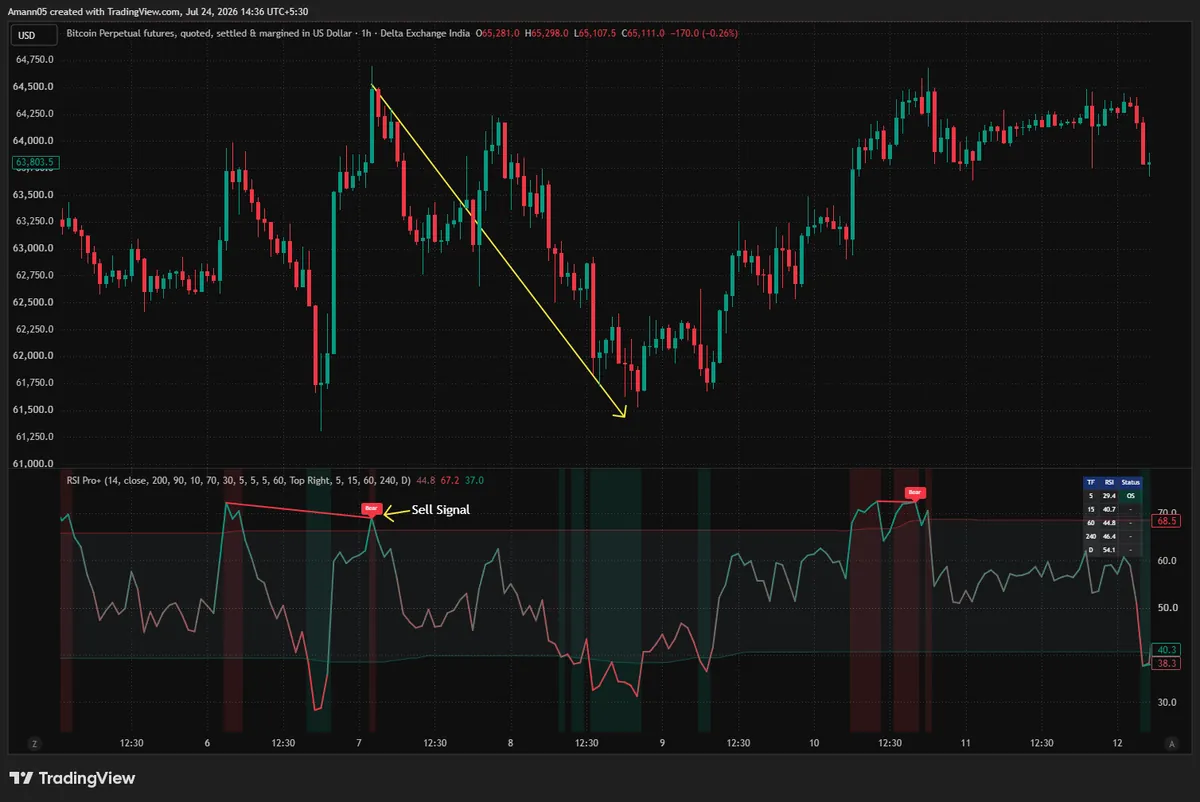This screenshot has height=802, width=1200.
Task: Click the 63,803.5 current price label
Action: [35, 162]
